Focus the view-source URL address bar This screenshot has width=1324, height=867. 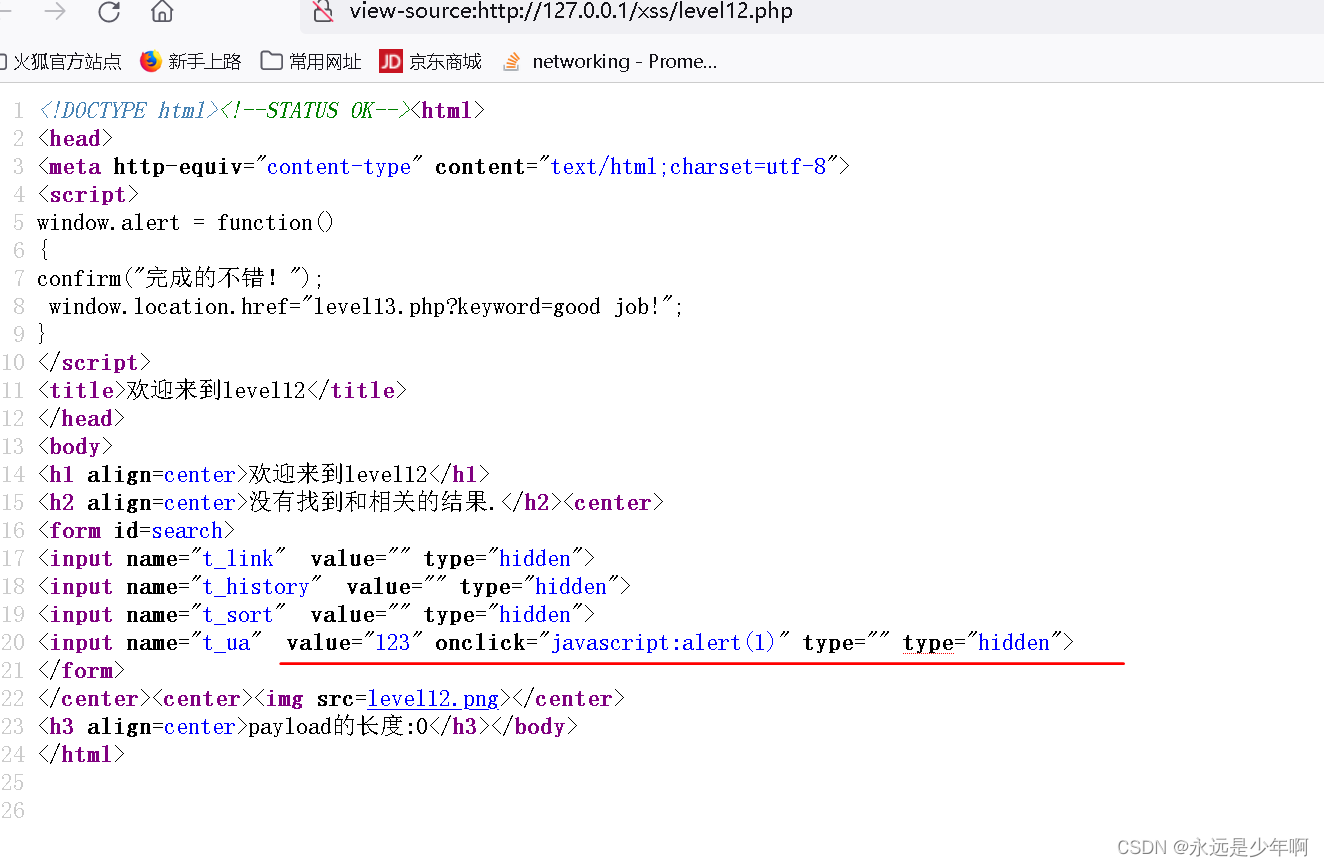click(x=812, y=12)
